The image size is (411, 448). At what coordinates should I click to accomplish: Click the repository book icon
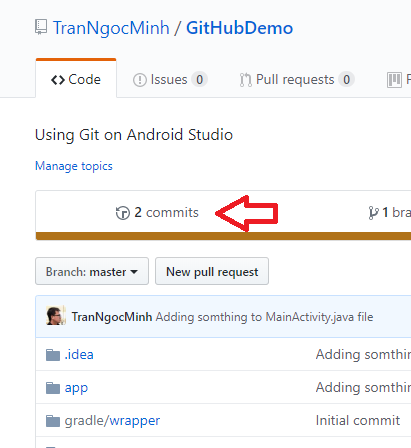point(41,27)
